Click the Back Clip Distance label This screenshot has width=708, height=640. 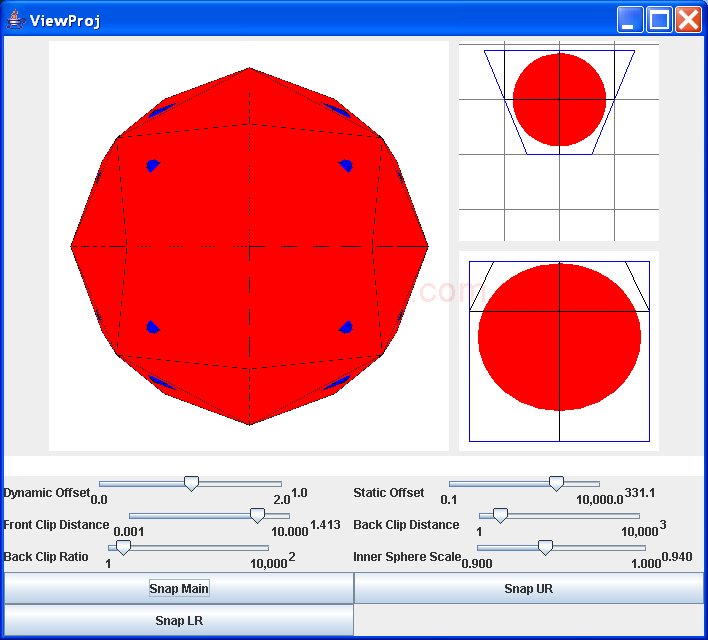coord(406,525)
